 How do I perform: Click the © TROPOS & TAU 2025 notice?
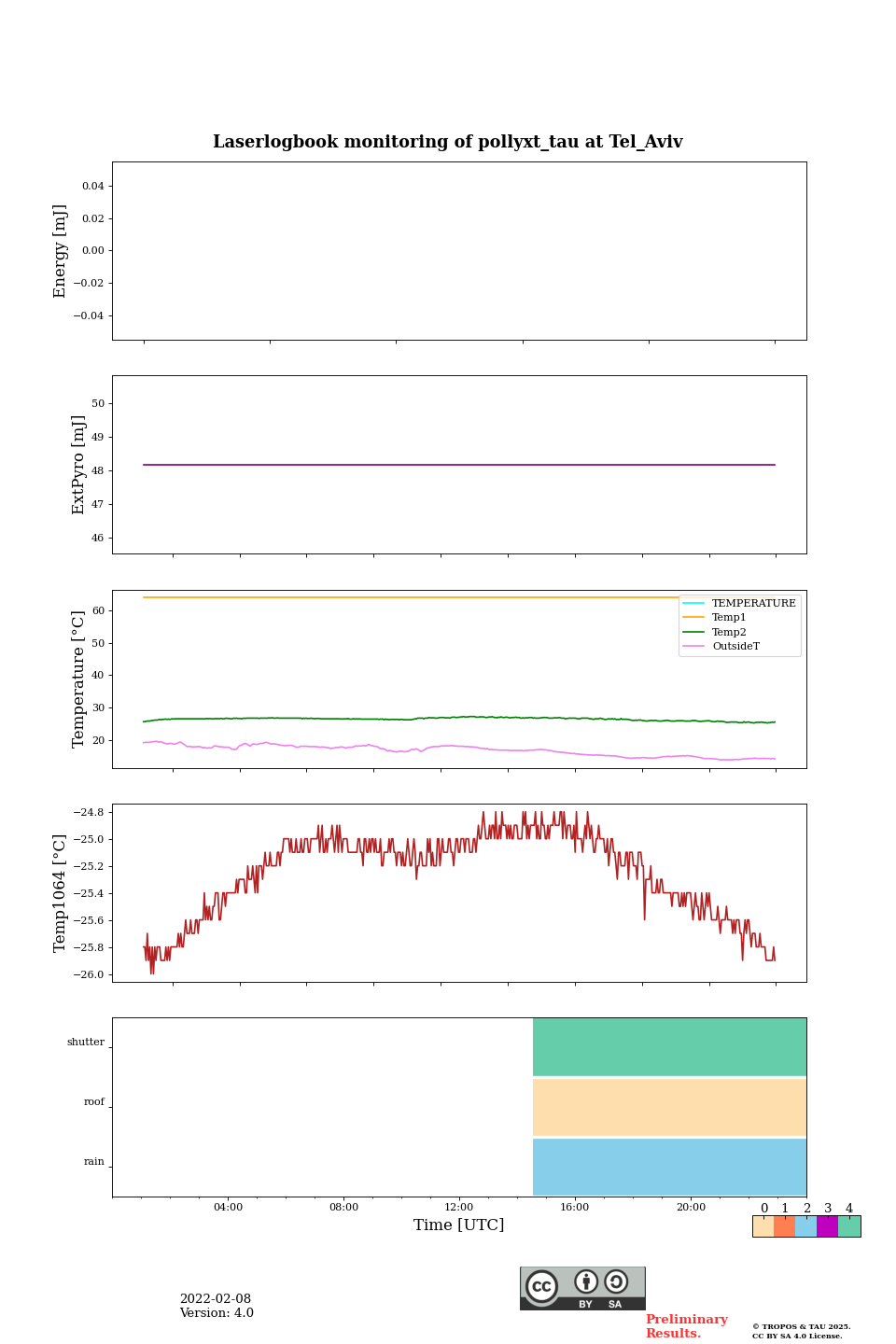tap(801, 1326)
